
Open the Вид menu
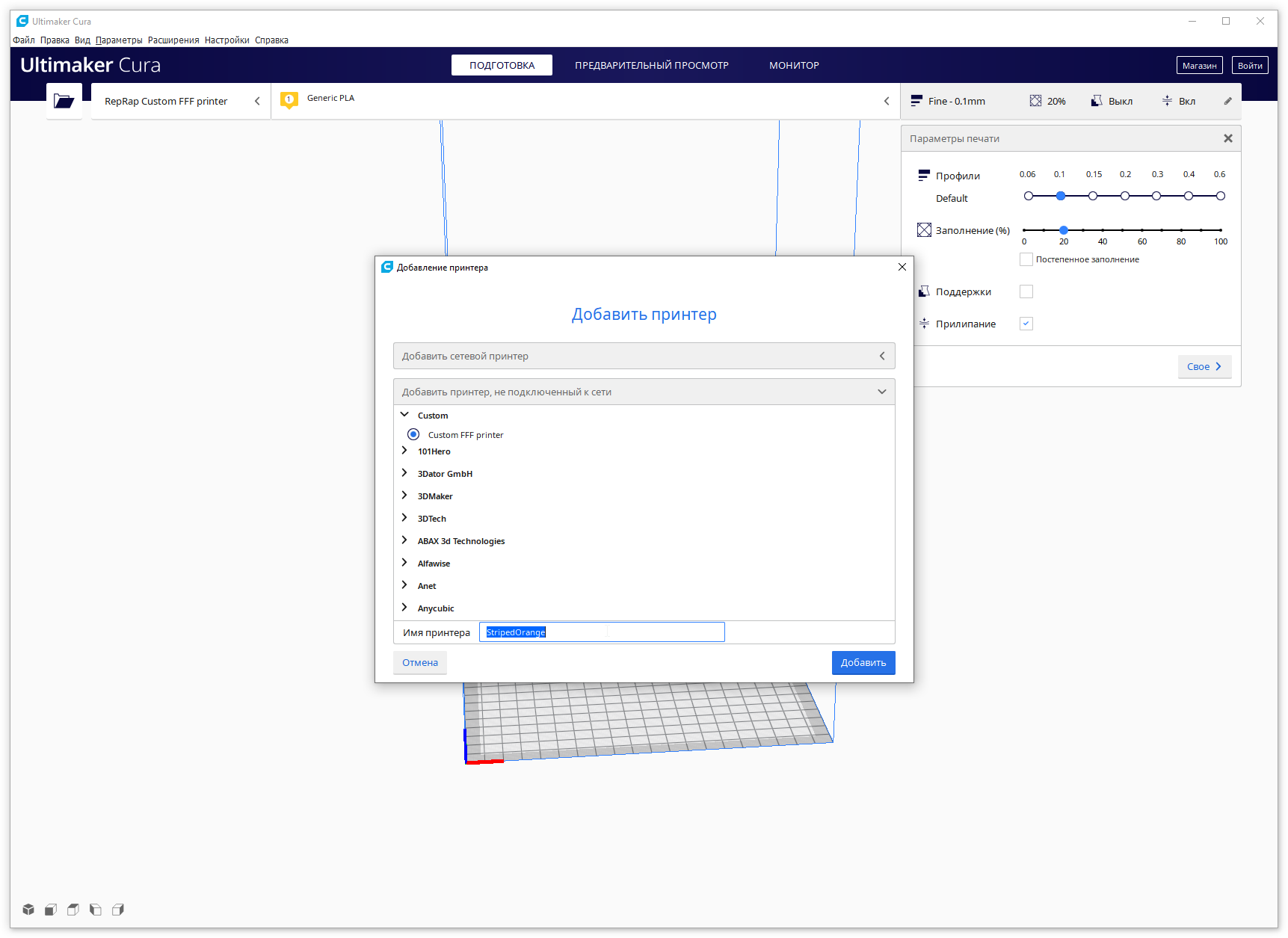(x=82, y=40)
